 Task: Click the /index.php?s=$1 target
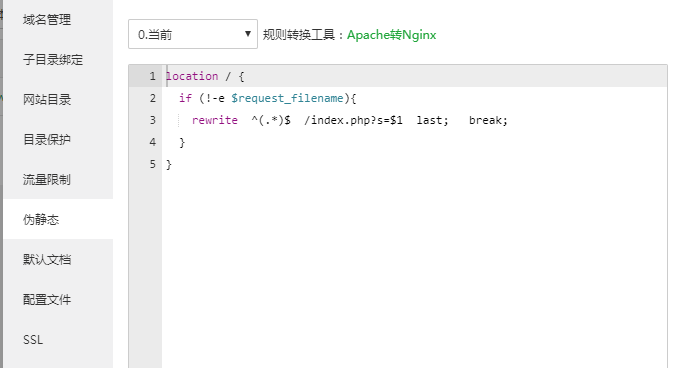click(353, 121)
